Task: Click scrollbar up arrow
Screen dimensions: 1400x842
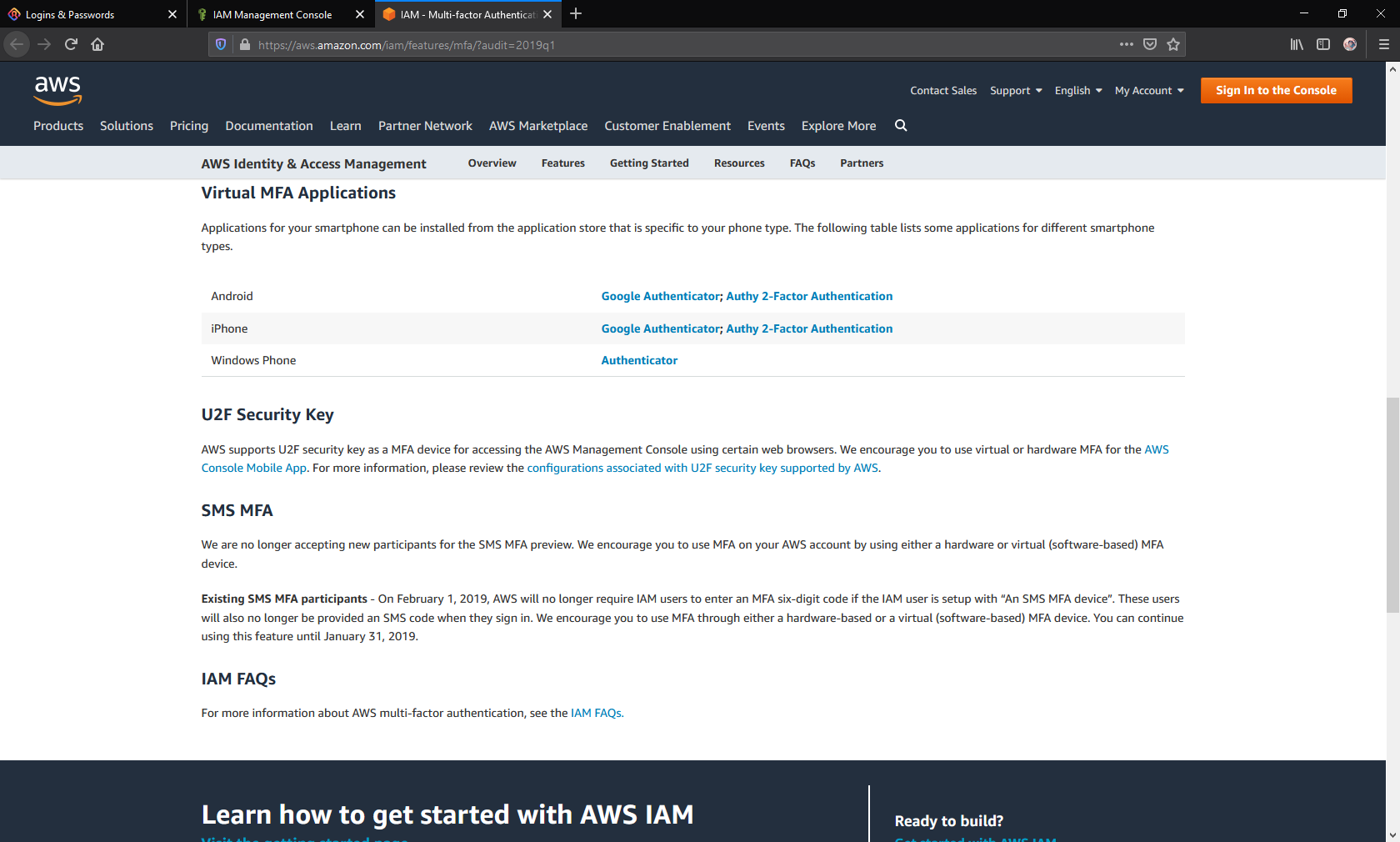Action: click(x=1392, y=69)
